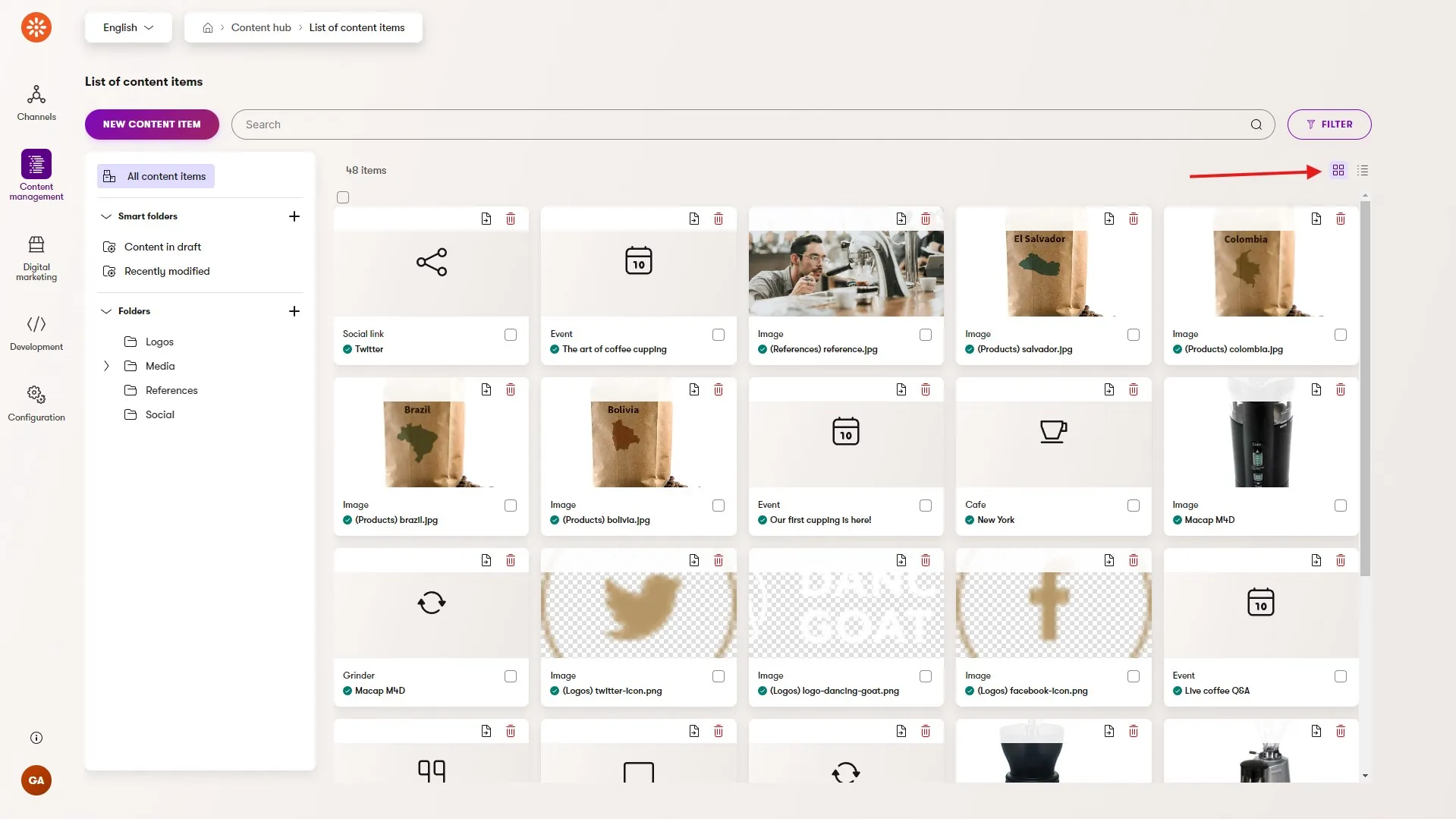Click List of content items breadcrumb
Viewport: 1456px width, 819px height.
(x=357, y=27)
